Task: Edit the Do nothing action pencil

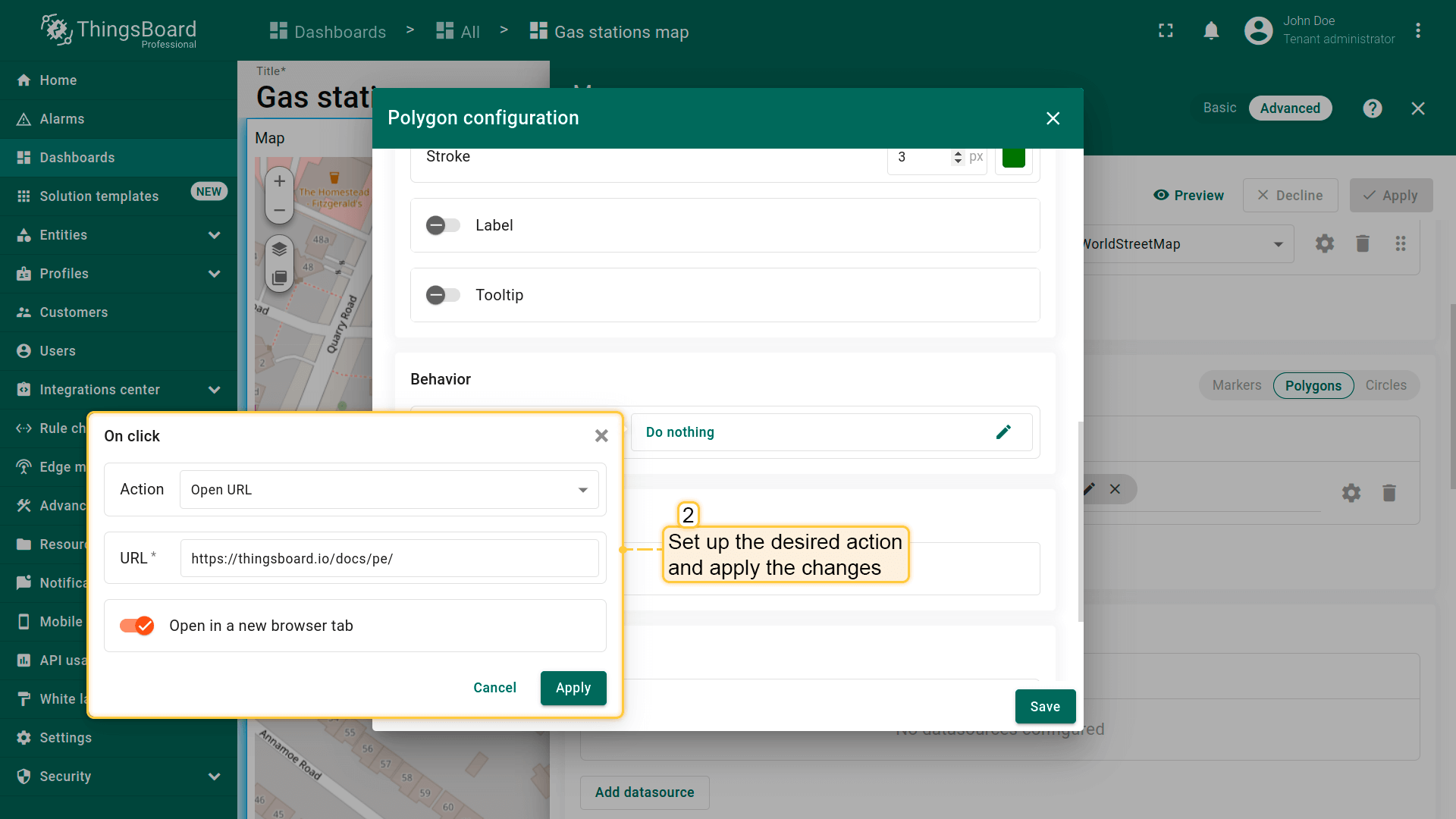Action: point(1003,432)
